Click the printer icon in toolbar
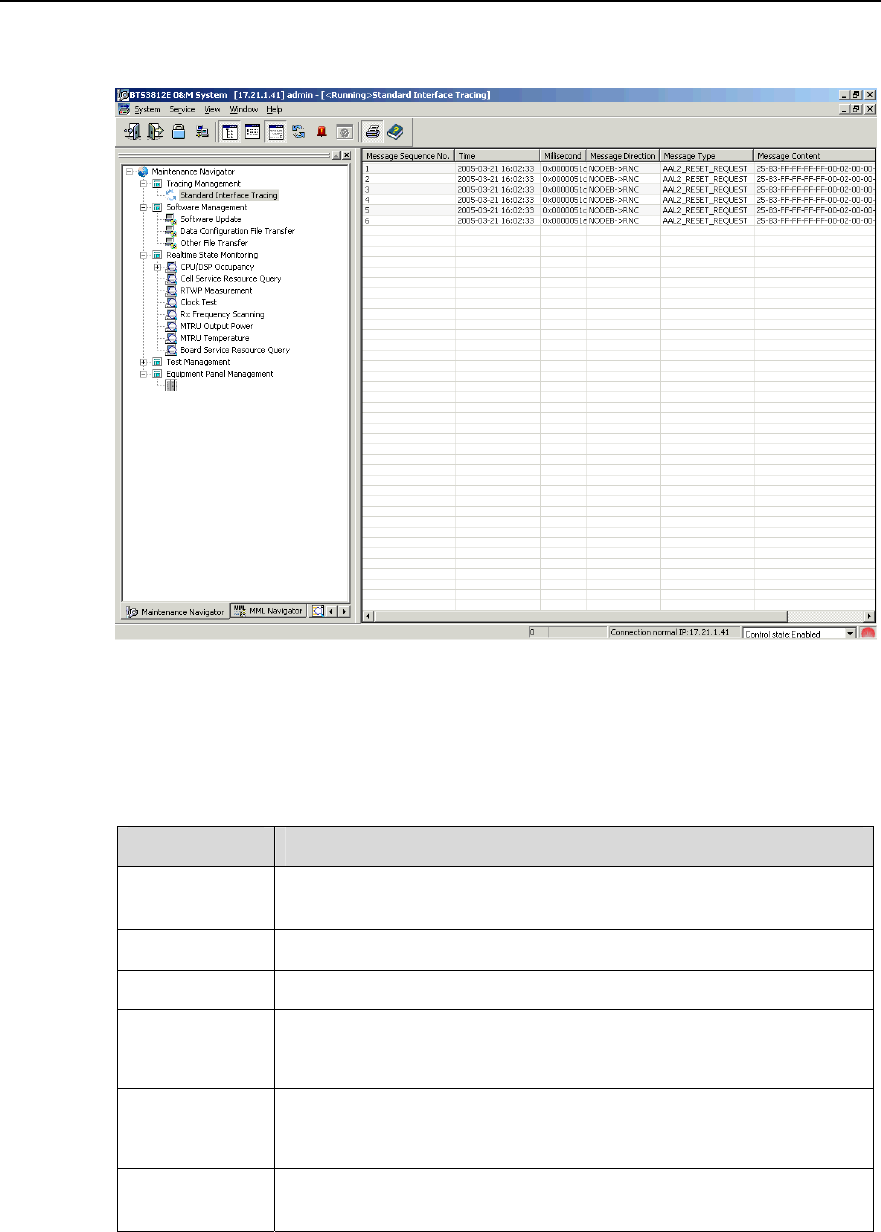 (372, 131)
